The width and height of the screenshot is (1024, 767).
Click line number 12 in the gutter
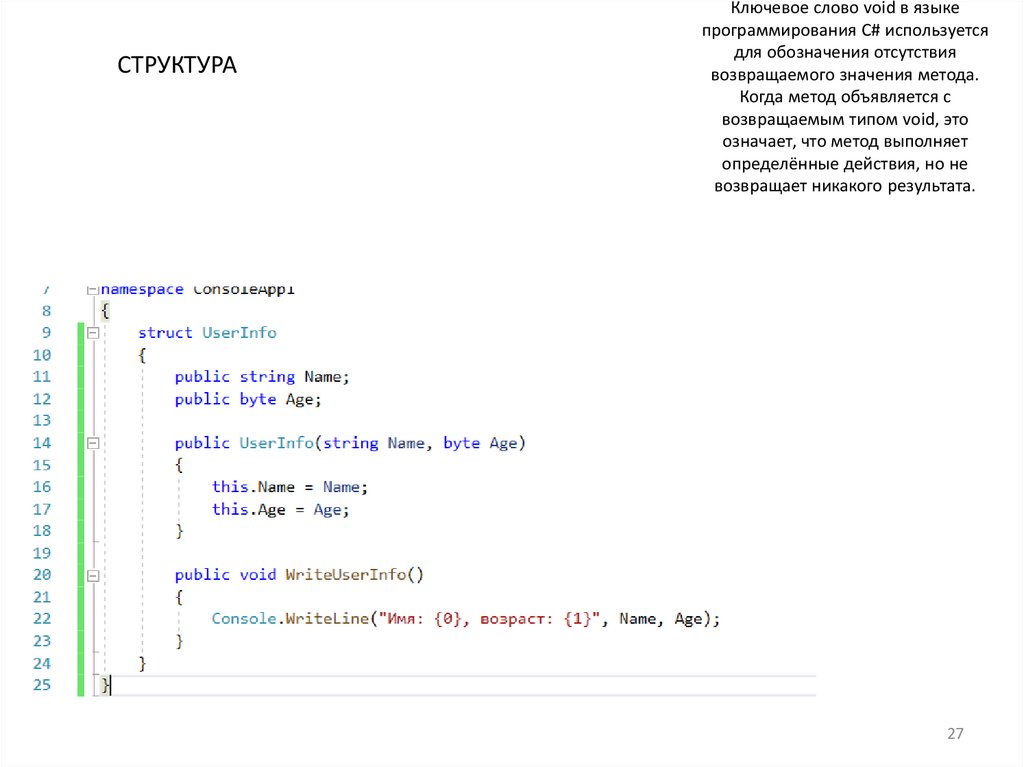click(41, 399)
